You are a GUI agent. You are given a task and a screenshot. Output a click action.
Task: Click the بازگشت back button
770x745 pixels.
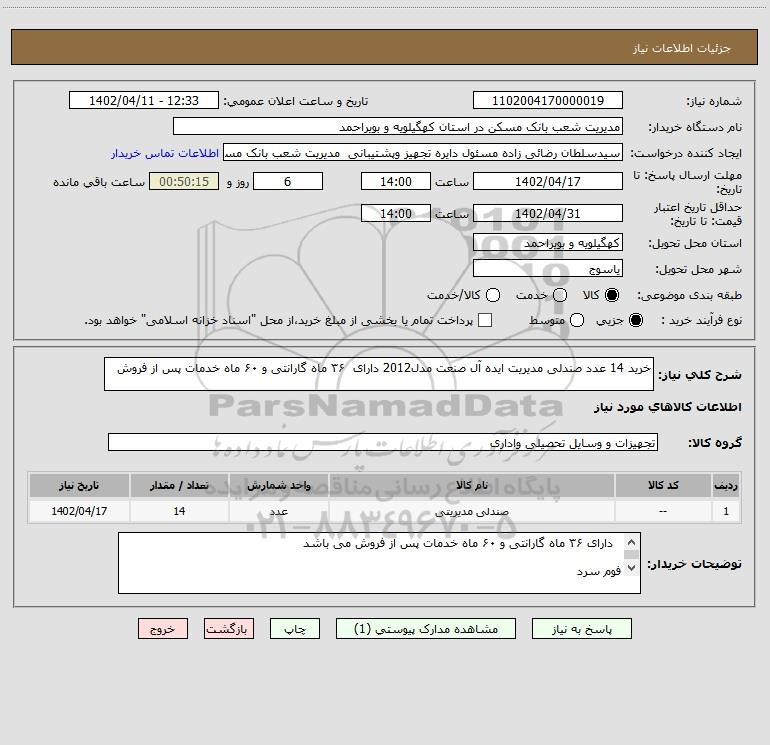[x=229, y=629]
